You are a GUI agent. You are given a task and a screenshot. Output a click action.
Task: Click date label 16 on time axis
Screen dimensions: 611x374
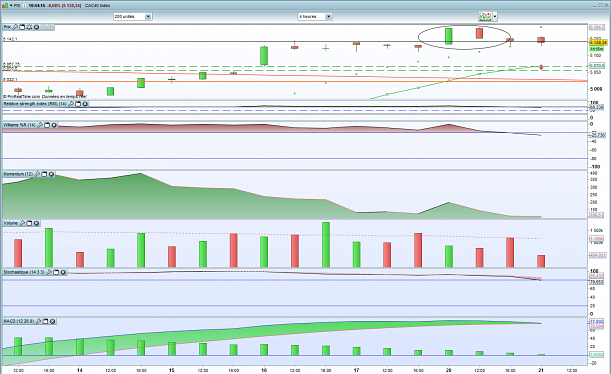click(264, 370)
